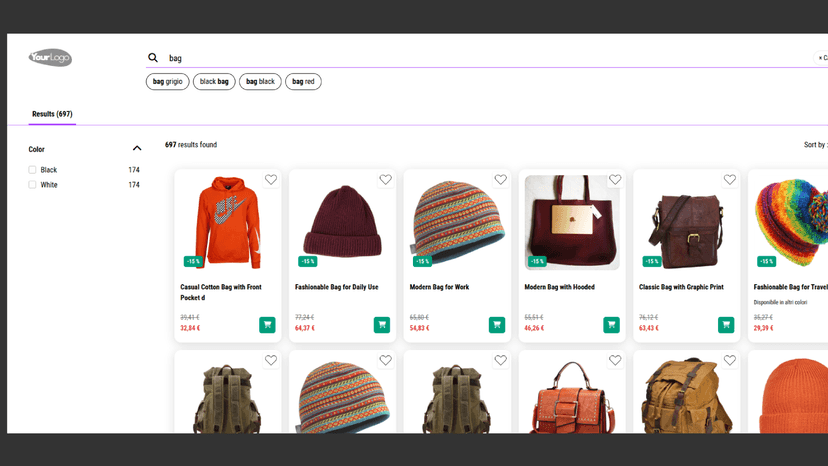
Task: Click the 46,26 € sale price
Action: (534, 328)
